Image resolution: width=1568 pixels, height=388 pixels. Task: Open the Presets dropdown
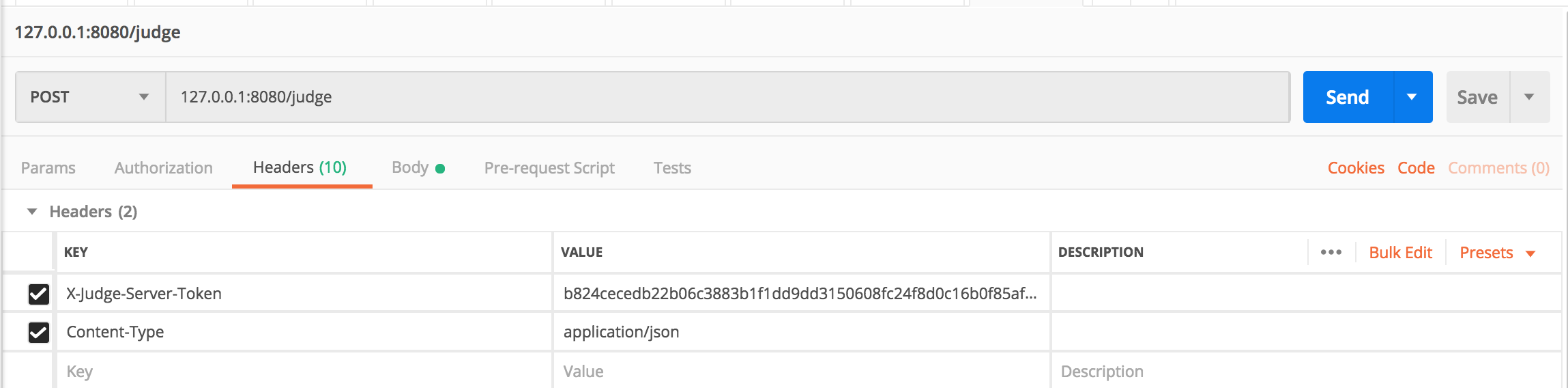click(x=1497, y=253)
